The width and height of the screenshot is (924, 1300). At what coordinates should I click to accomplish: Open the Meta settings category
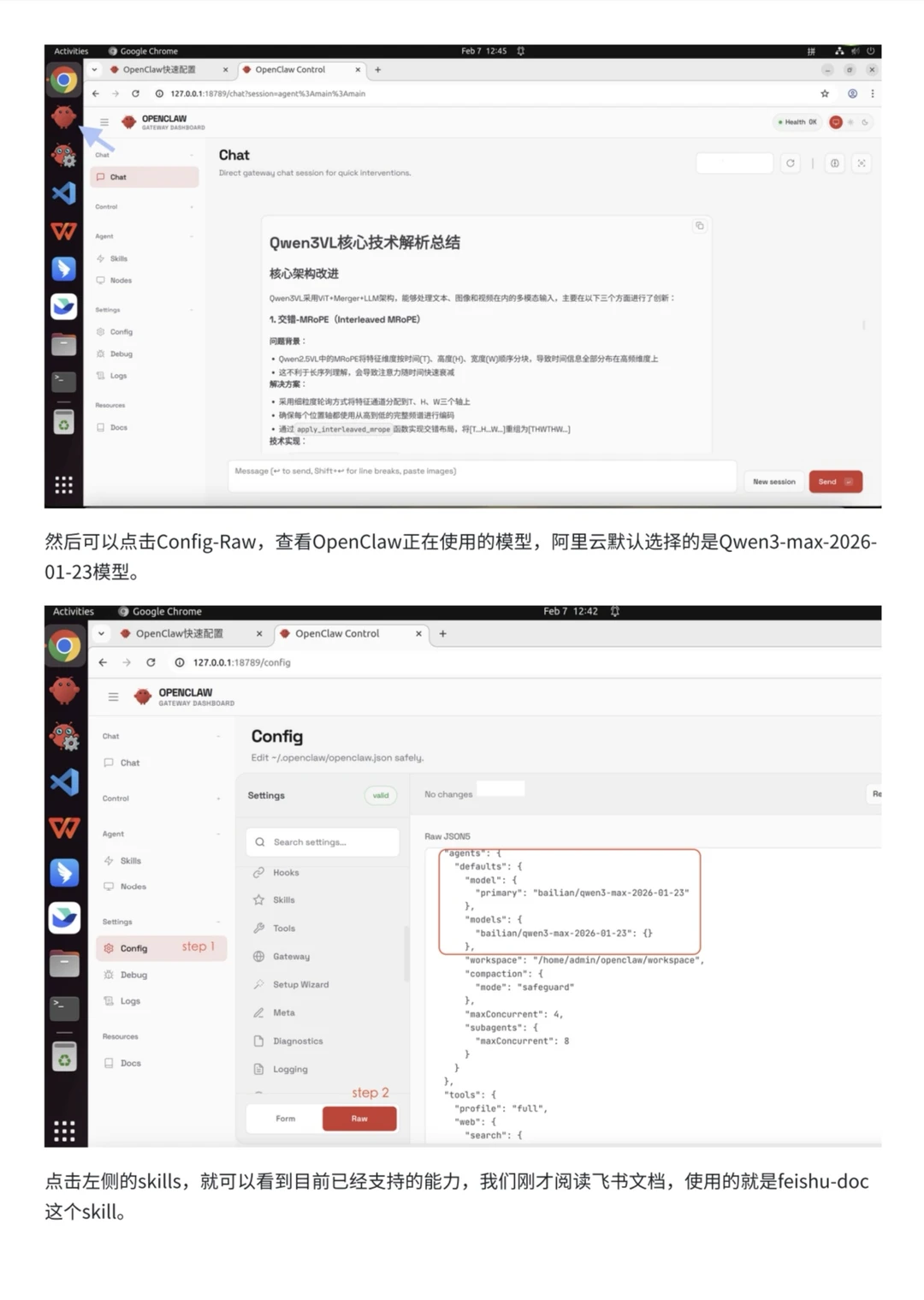323,1013
